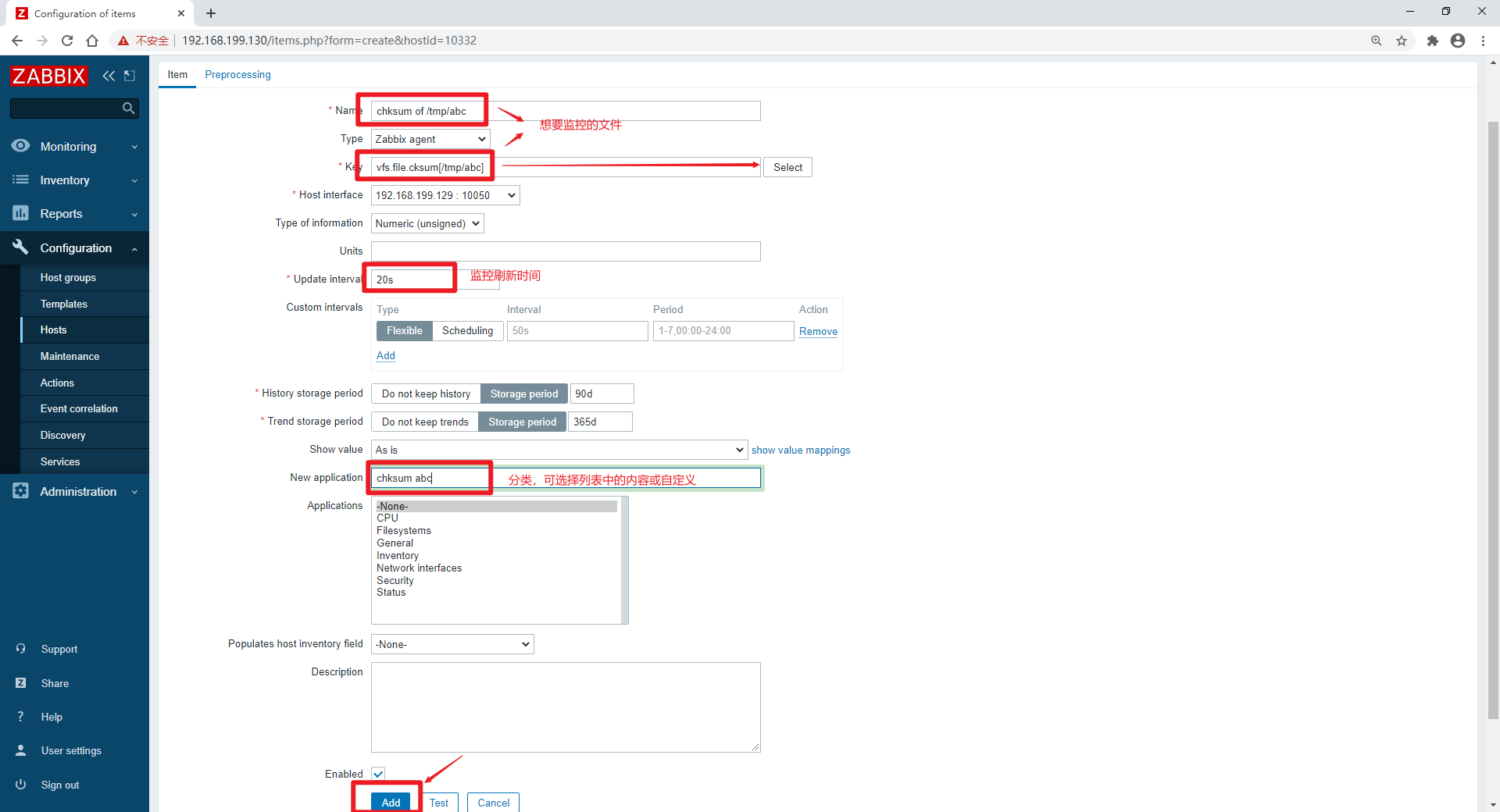1500x812 pixels.
Task: Click the magnifier icon in sidebar search
Action: coord(129,109)
